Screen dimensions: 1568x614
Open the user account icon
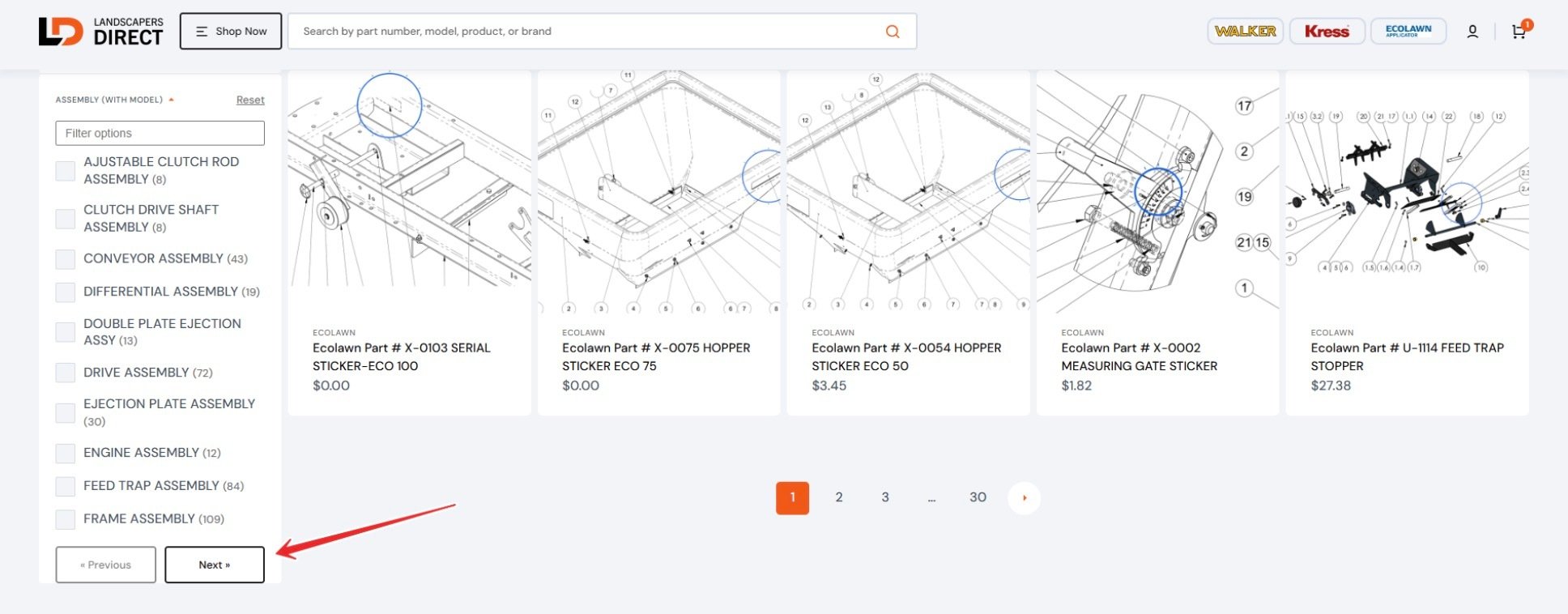coord(1472,32)
